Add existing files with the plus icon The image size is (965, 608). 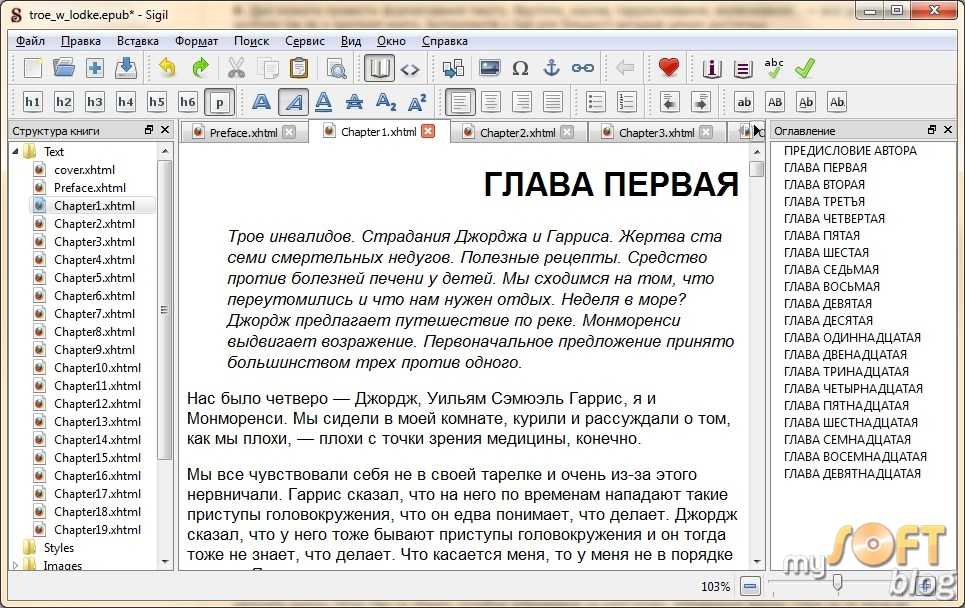click(x=95, y=68)
